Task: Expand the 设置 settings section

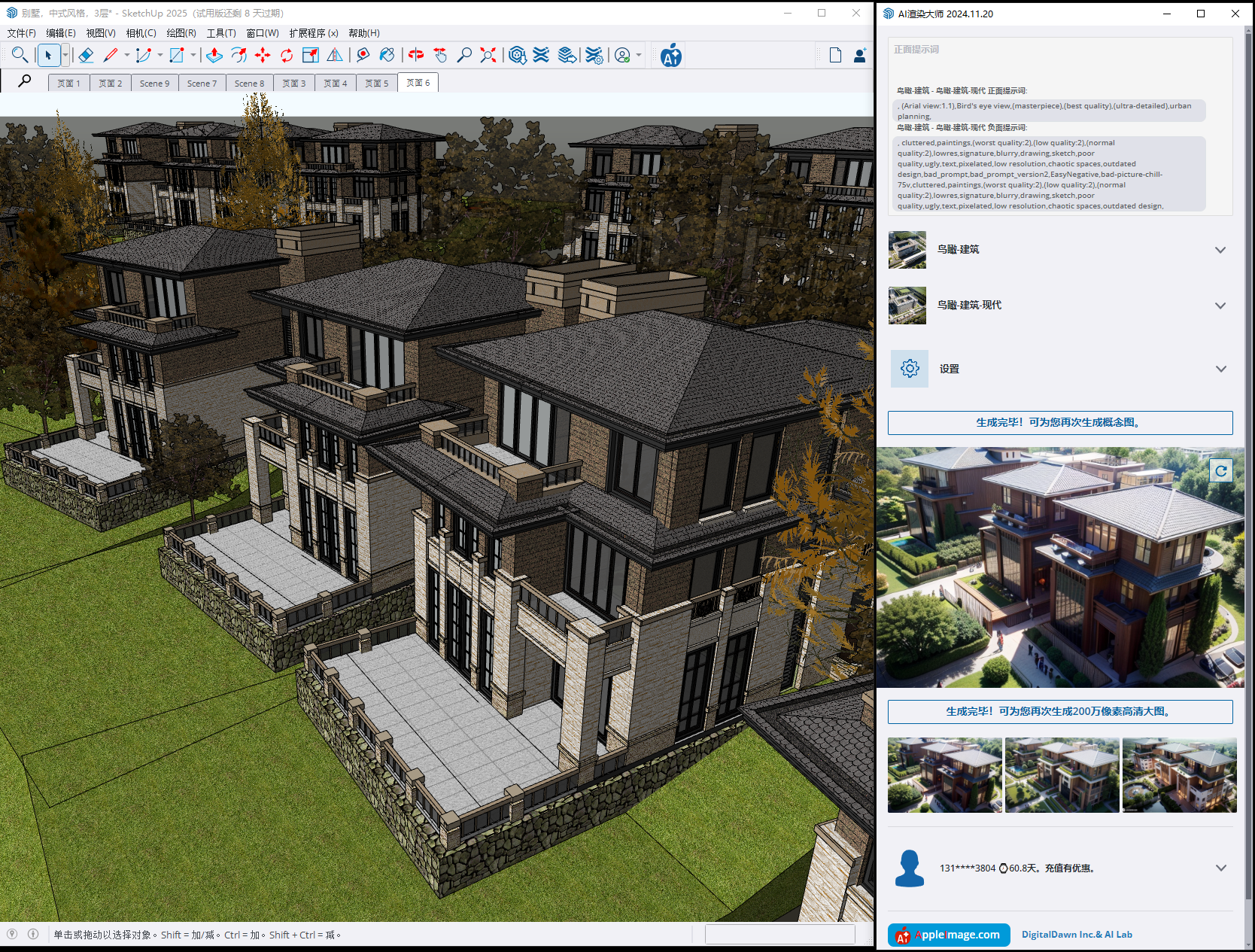Action: pyautogui.click(x=1220, y=369)
